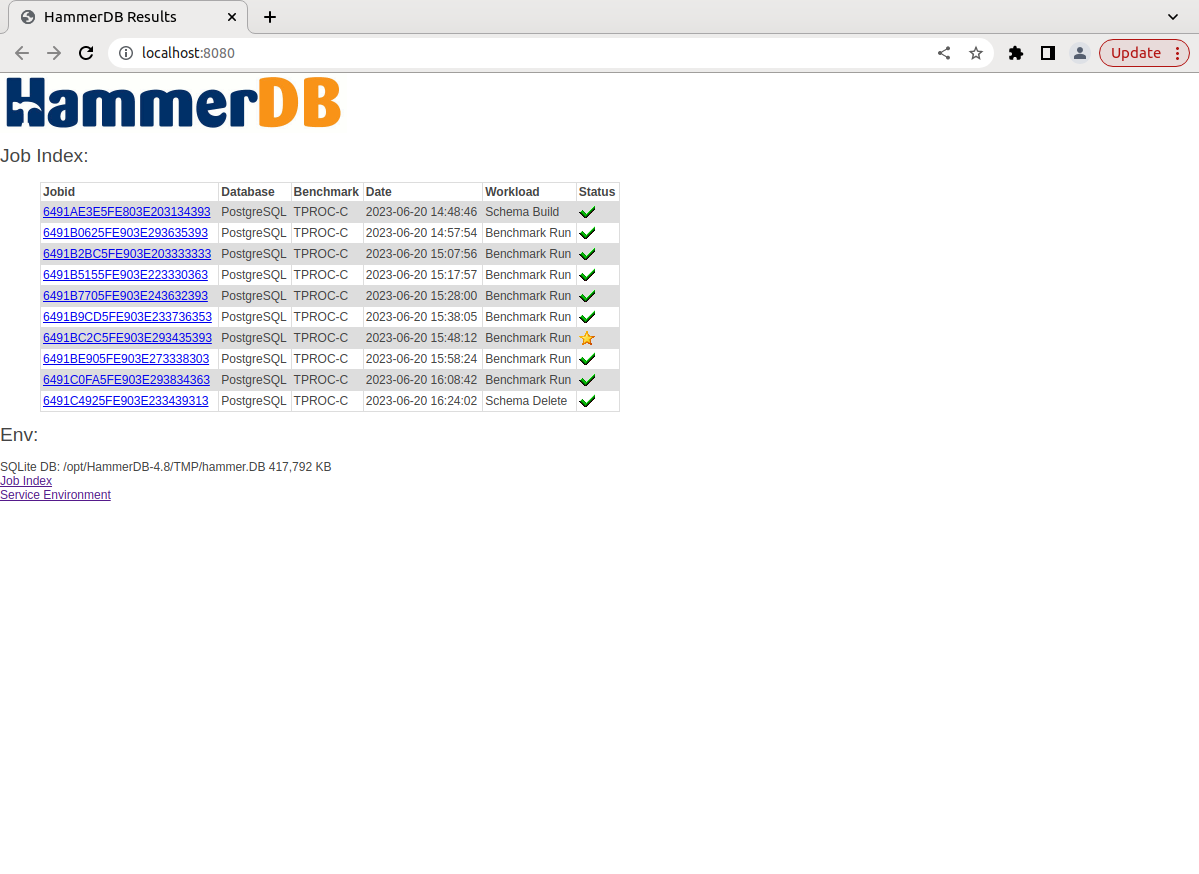Click the Status column header
The image size is (1199, 874).
[x=597, y=192]
